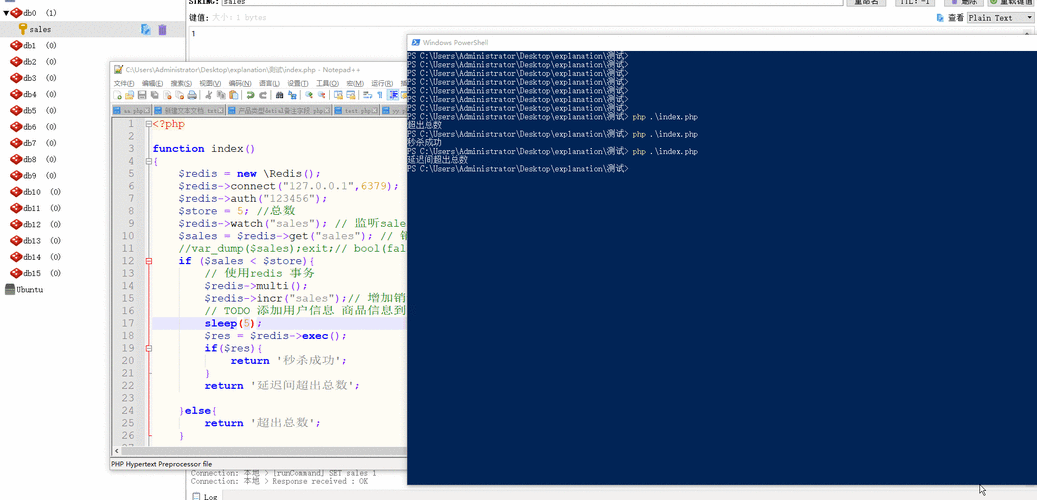This screenshot has height=500, width=1037.
Task: Open Notepad++ 文件(F) menu
Action: pyautogui.click(x=124, y=84)
